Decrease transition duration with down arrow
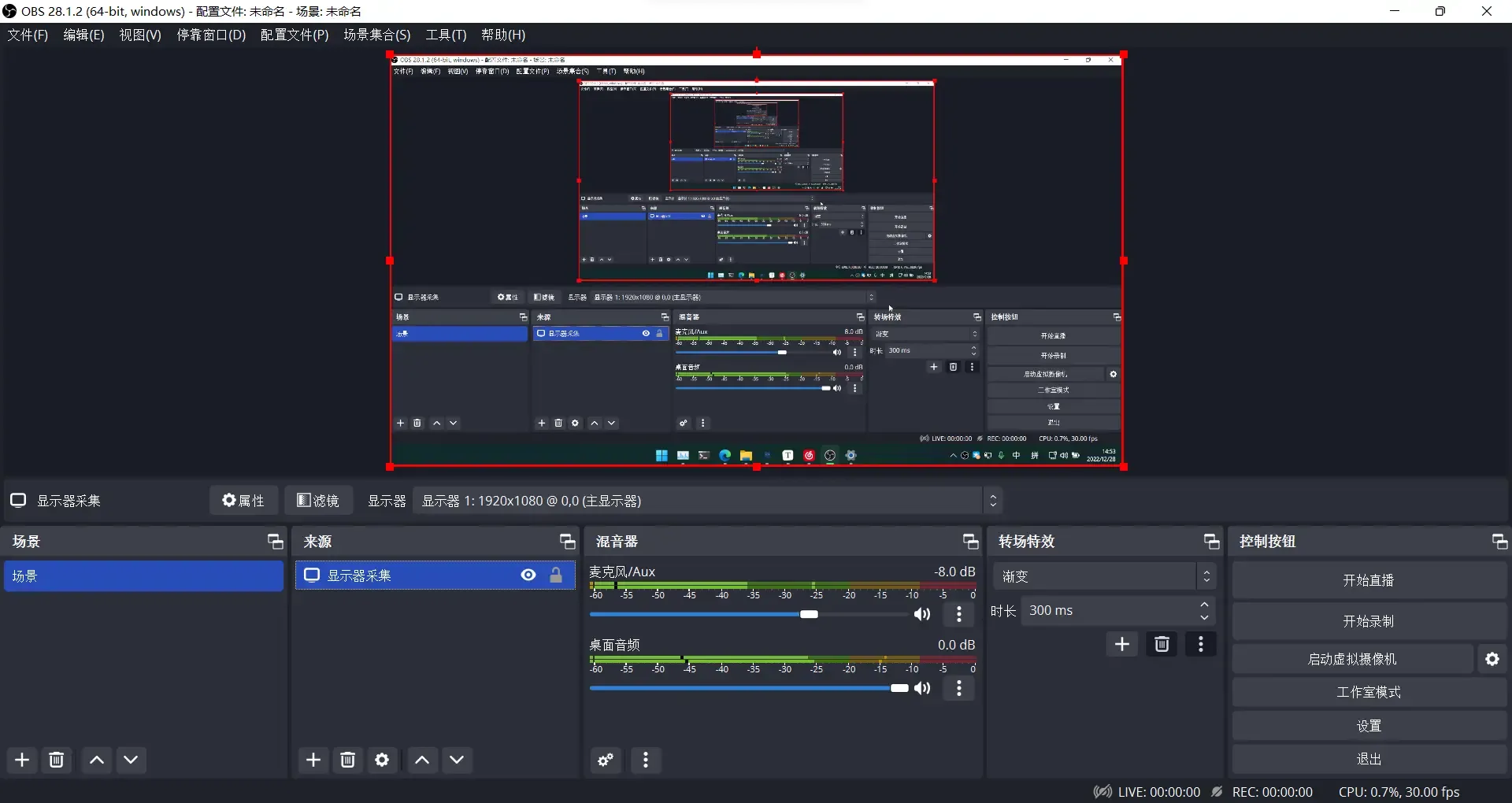 tap(1205, 617)
